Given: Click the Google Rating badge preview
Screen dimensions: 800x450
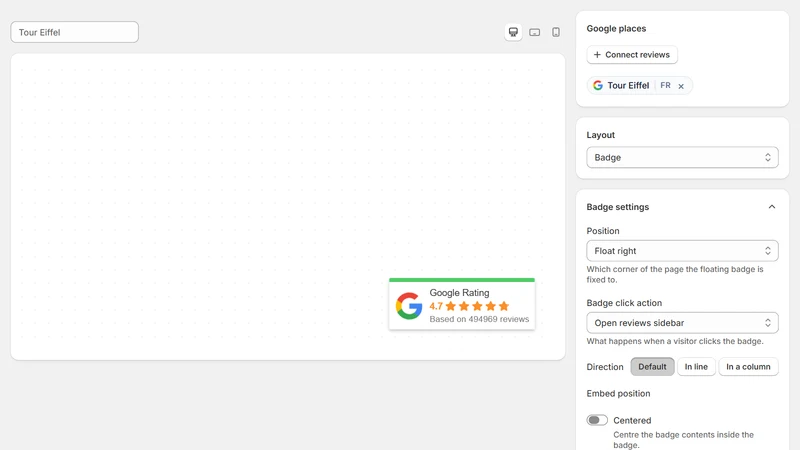Looking at the screenshot, I should (x=462, y=304).
